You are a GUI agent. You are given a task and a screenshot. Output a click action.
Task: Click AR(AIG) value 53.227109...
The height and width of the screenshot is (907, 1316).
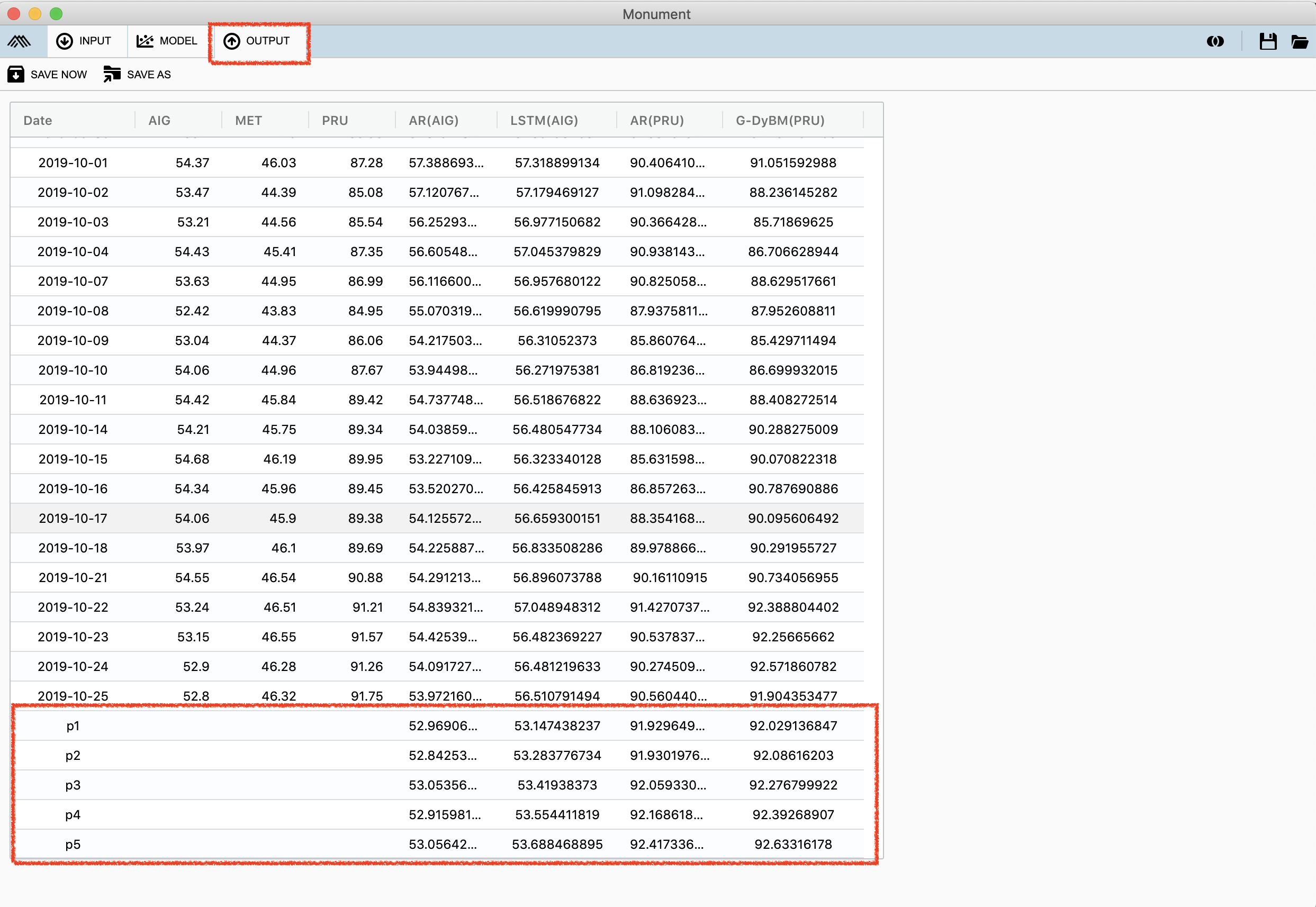click(x=445, y=459)
